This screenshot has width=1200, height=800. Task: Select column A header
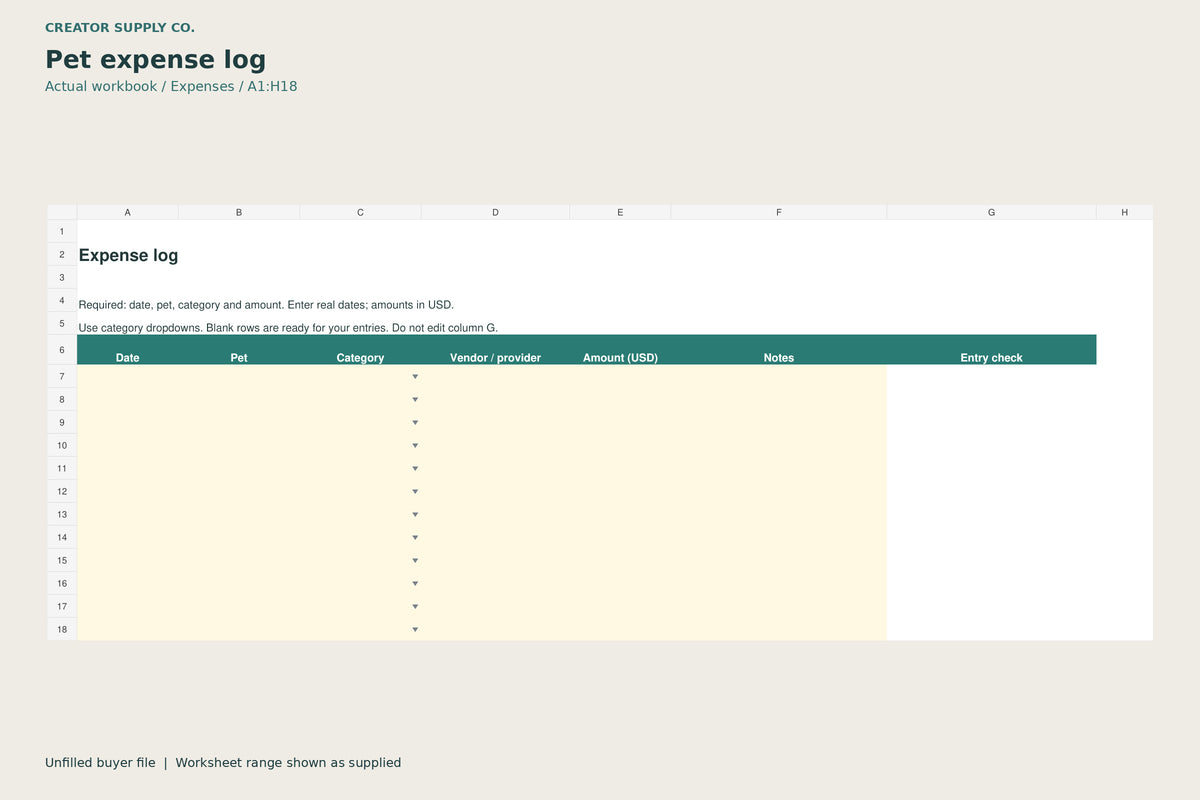(128, 212)
